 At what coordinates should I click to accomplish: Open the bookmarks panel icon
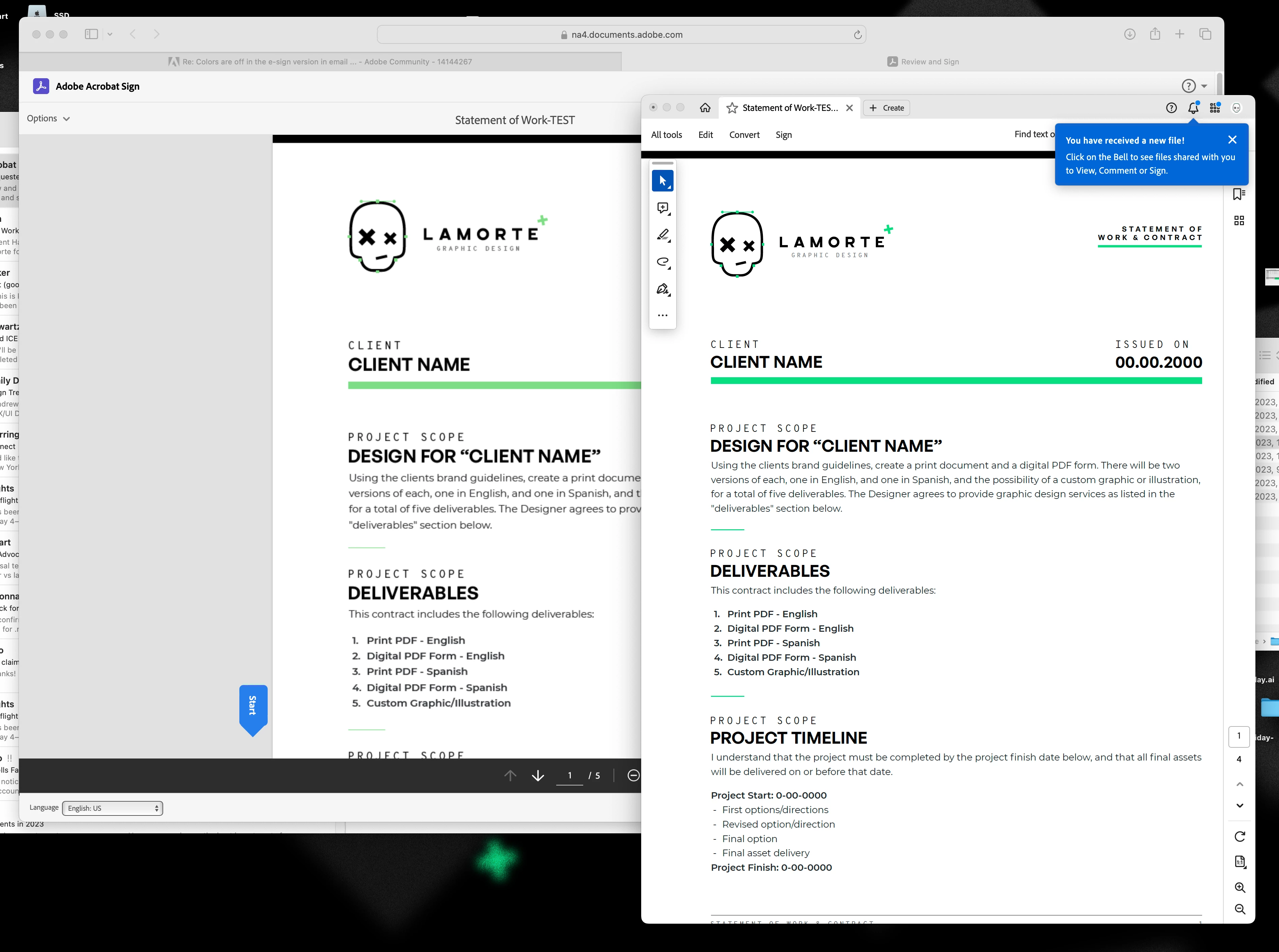point(1239,194)
